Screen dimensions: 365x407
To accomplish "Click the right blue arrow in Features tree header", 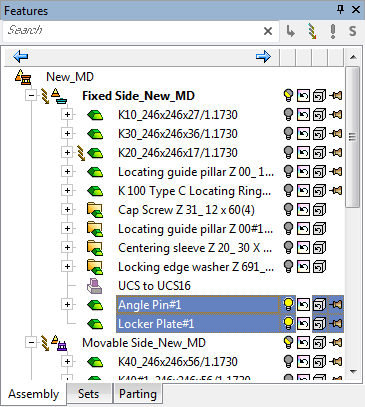I will pos(263,56).
